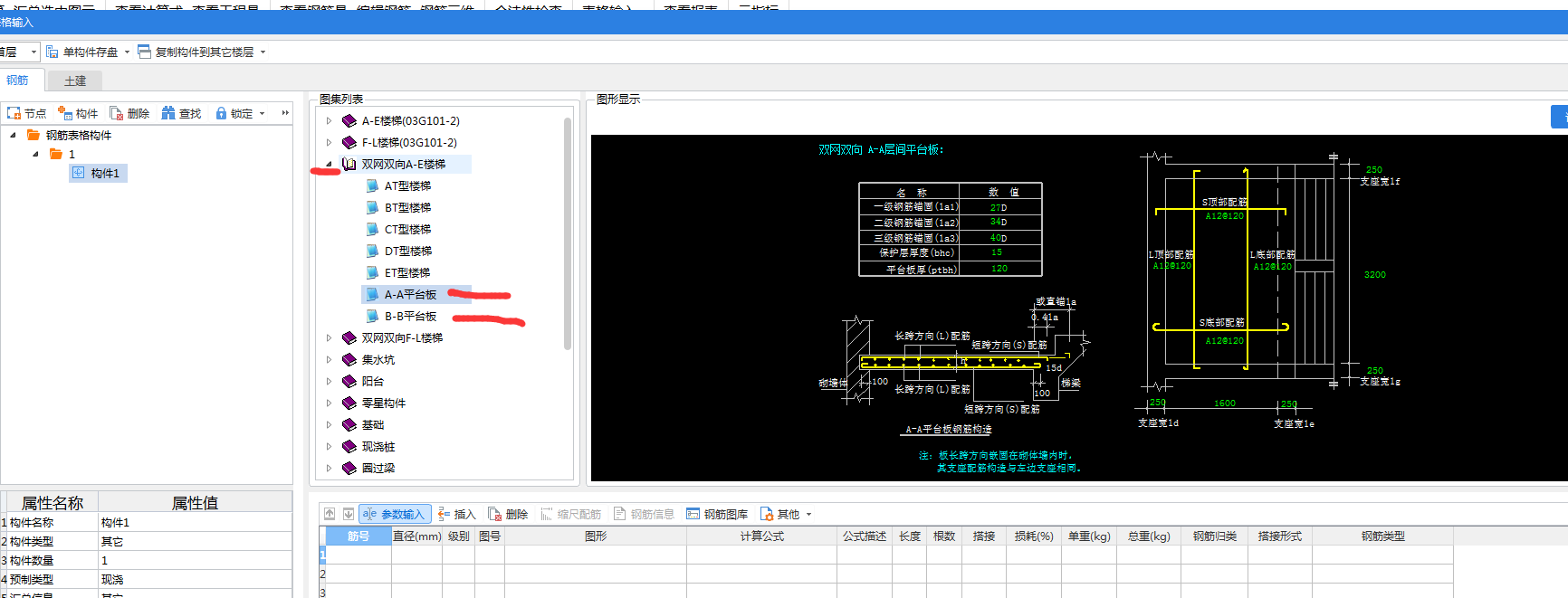The image size is (1568, 598).
Task: Click the 钢筋信息 icon
Action: coord(620,514)
